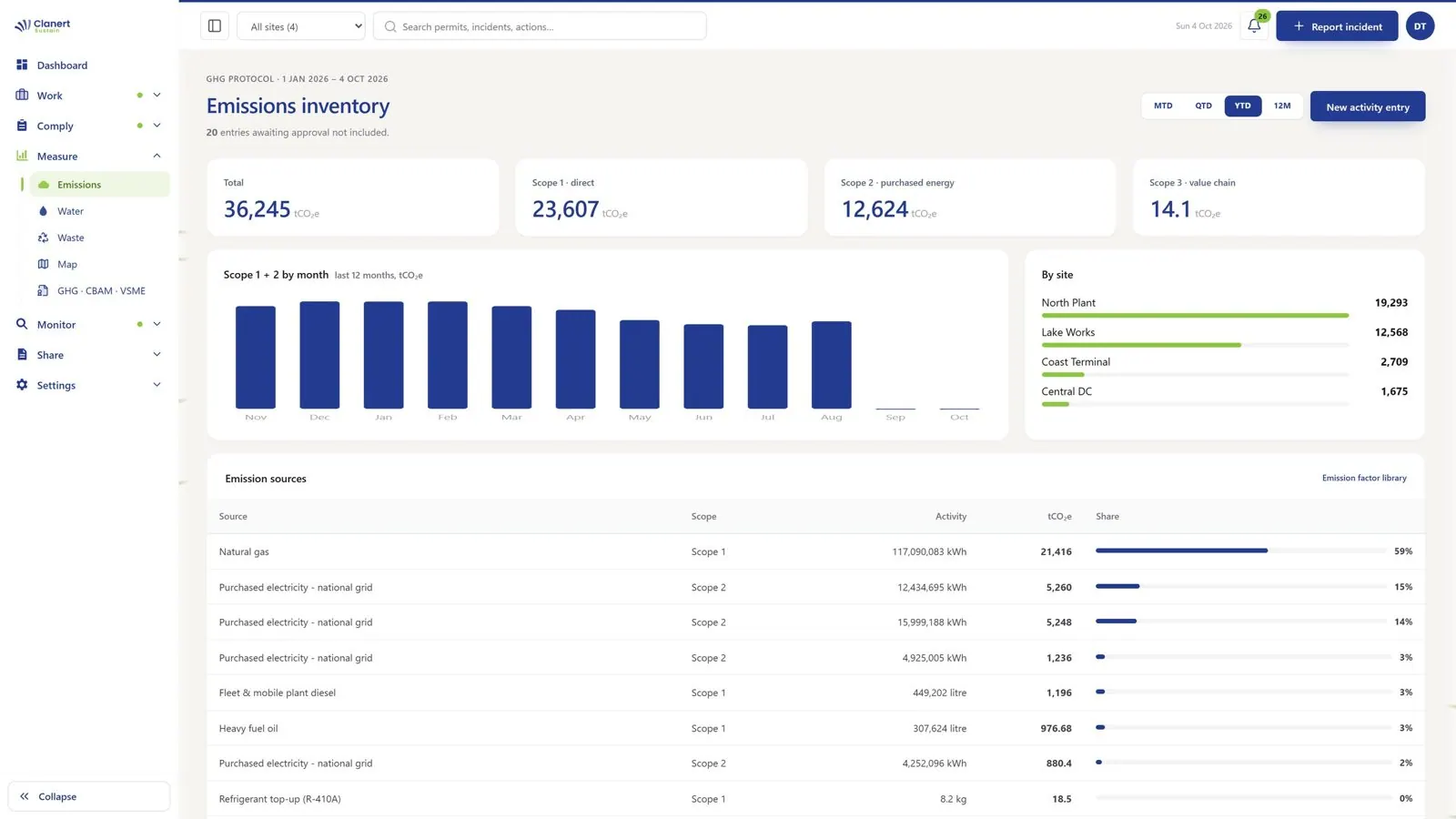Click the Measure chart icon
The image size is (1456, 819).
pos(22,156)
